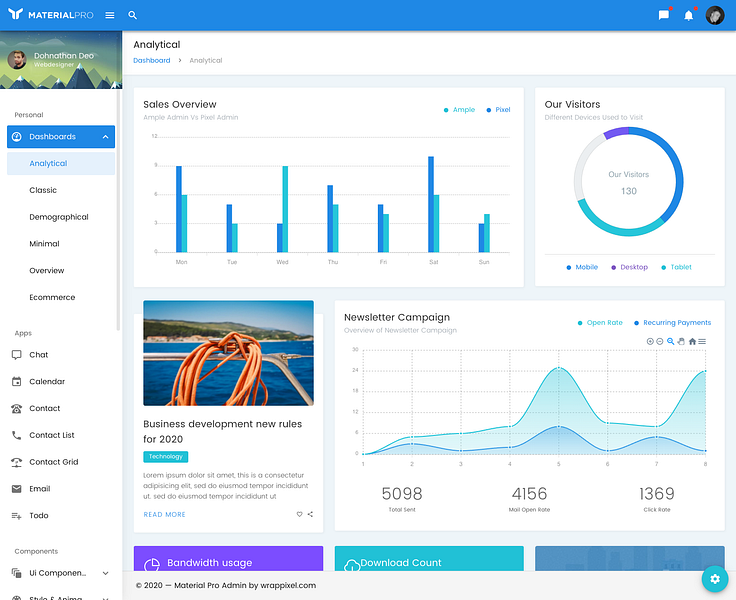This screenshot has height=600, width=736.
Task: Toggle the hamburger sidebar menu icon
Action: pos(110,15)
